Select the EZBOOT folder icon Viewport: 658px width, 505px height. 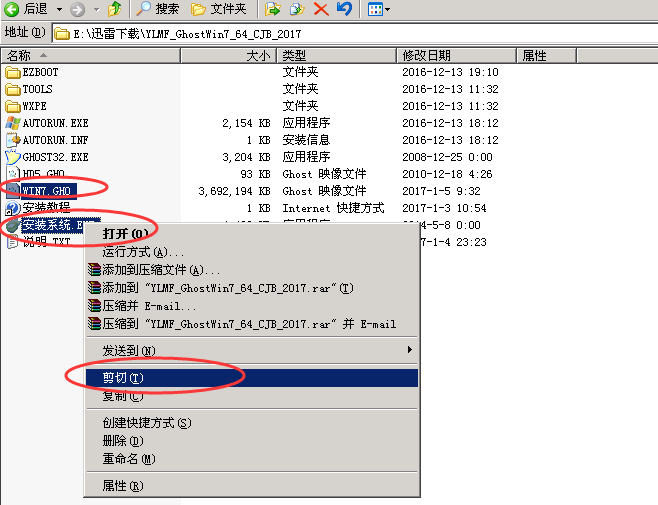coord(13,73)
